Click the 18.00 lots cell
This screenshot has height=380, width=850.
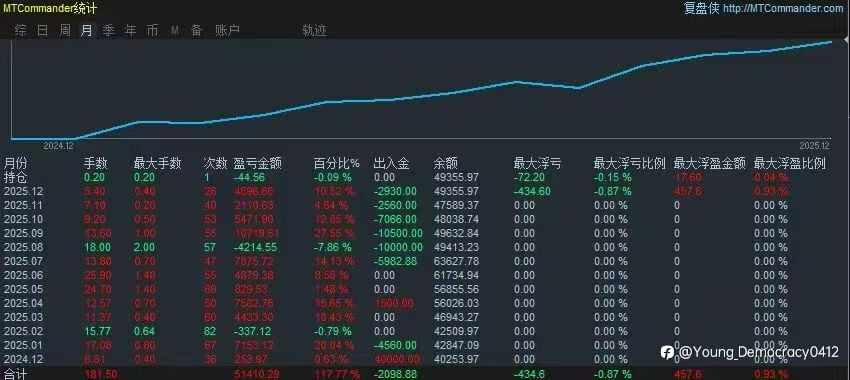point(98,247)
